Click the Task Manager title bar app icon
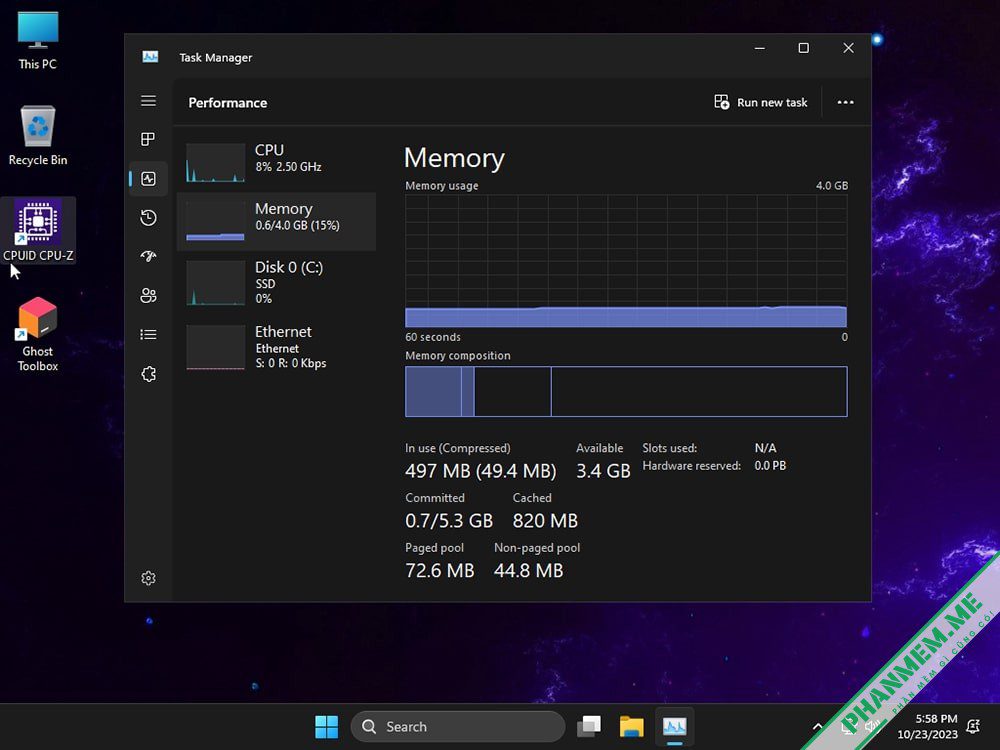This screenshot has height=750, width=1000. [x=150, y=57]
